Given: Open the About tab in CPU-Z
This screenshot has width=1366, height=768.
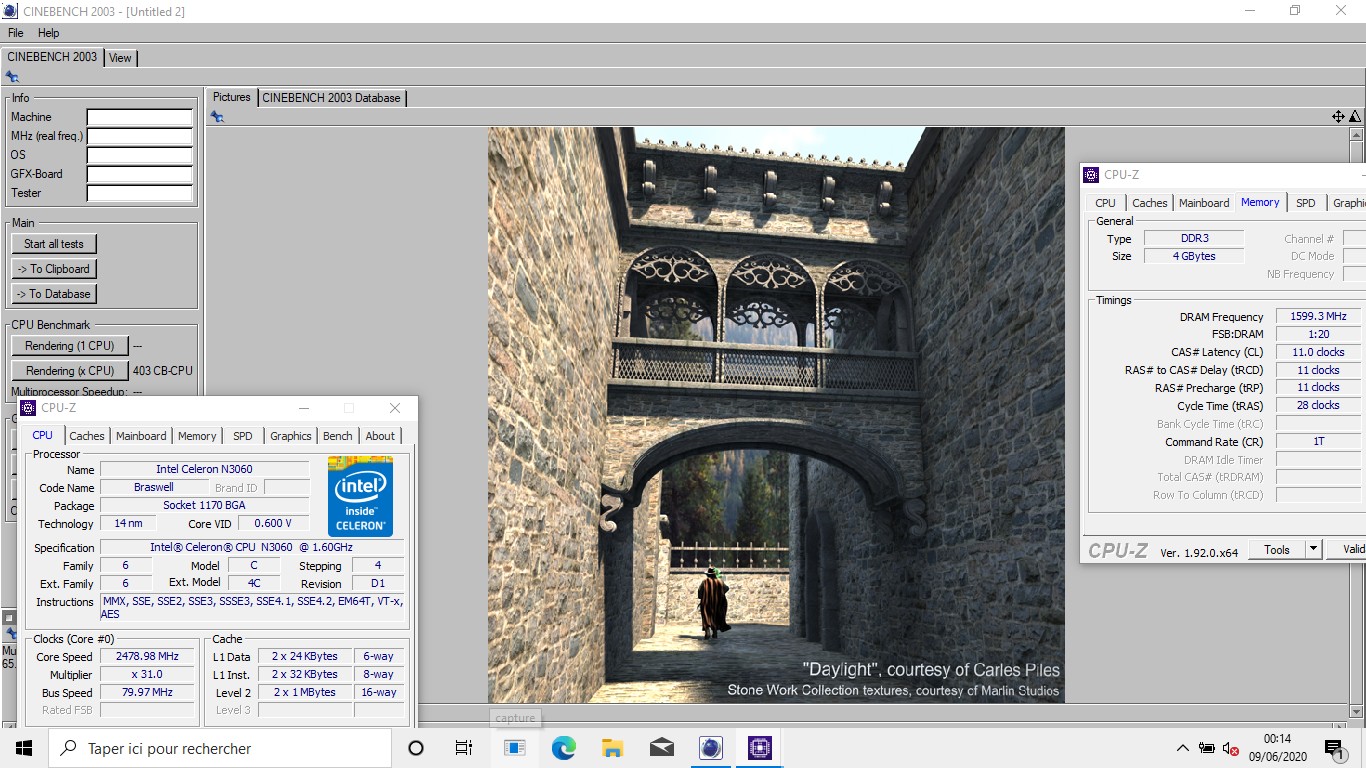Looking at the screenshot, I should point(380,436).
